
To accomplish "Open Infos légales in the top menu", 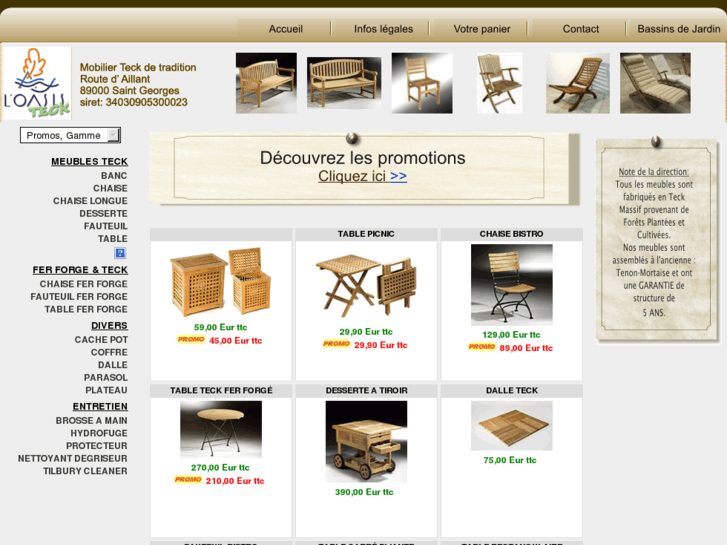I will [383, 29].
